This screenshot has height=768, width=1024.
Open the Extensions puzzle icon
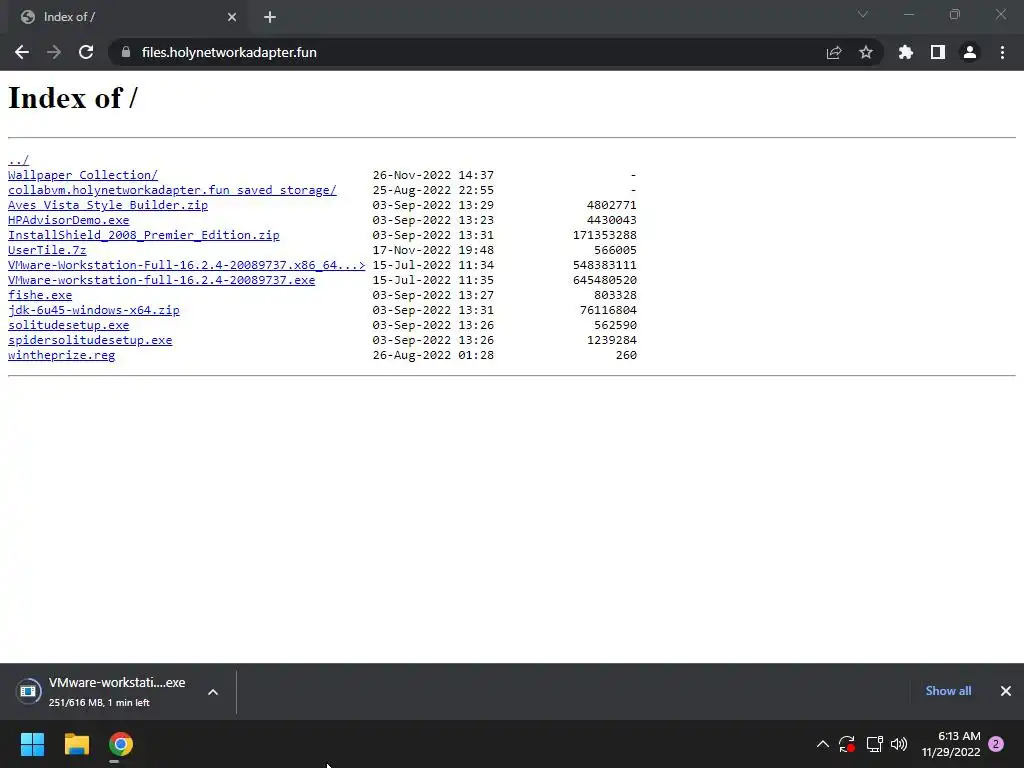[x=906, y=52]
